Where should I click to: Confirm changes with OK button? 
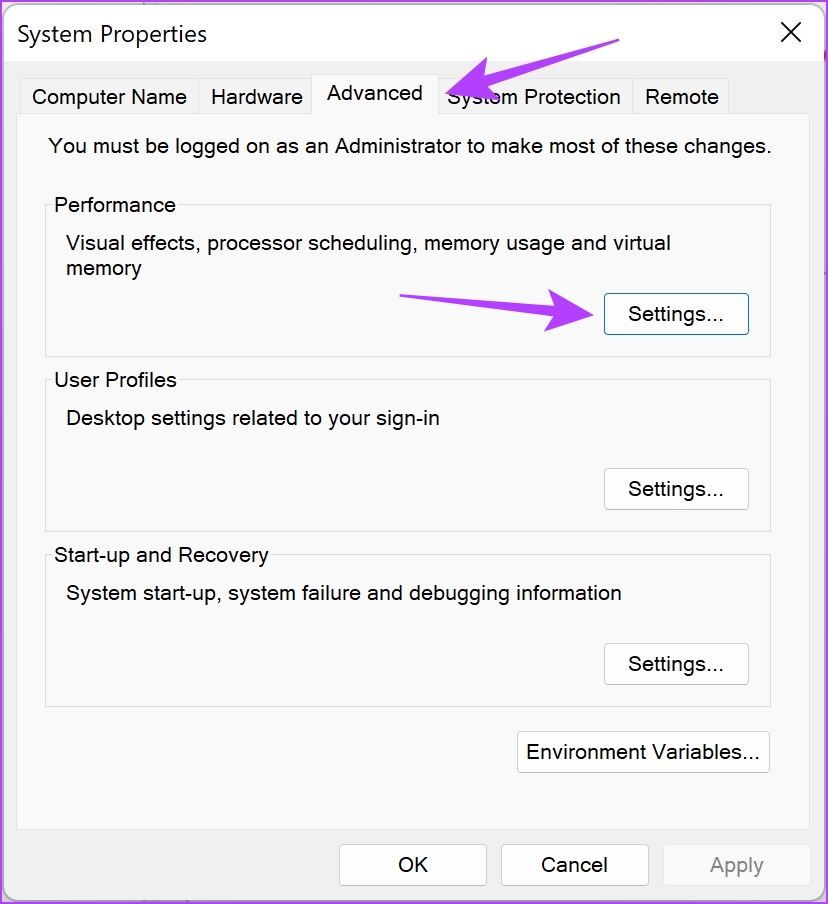click(413, 865)
